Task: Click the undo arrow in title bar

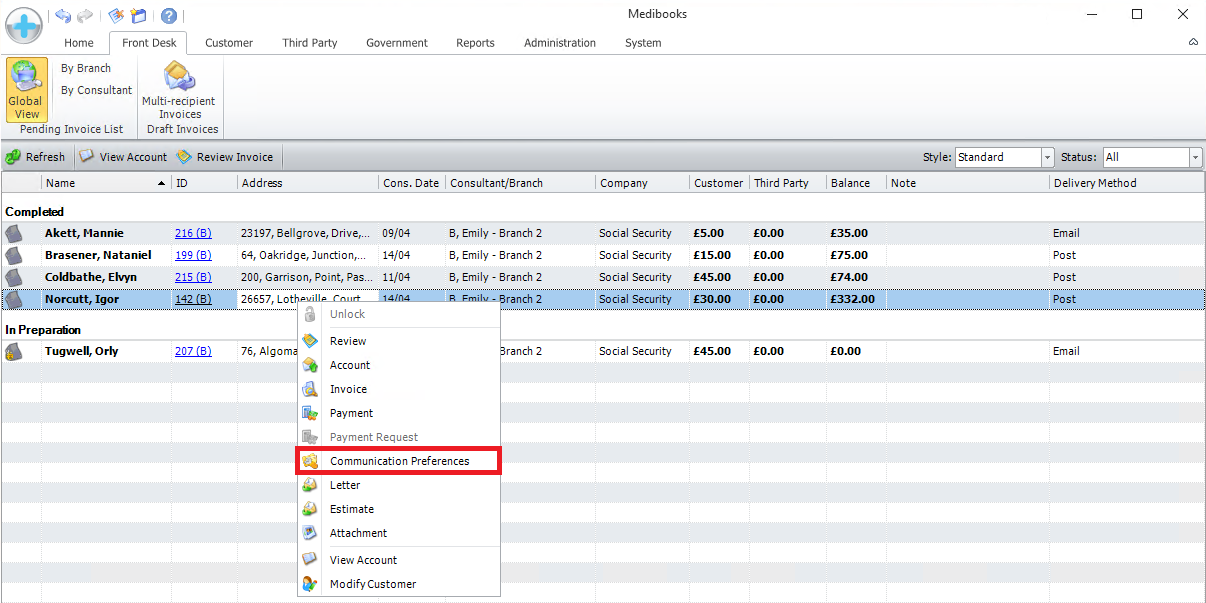Action: point(63,16)
